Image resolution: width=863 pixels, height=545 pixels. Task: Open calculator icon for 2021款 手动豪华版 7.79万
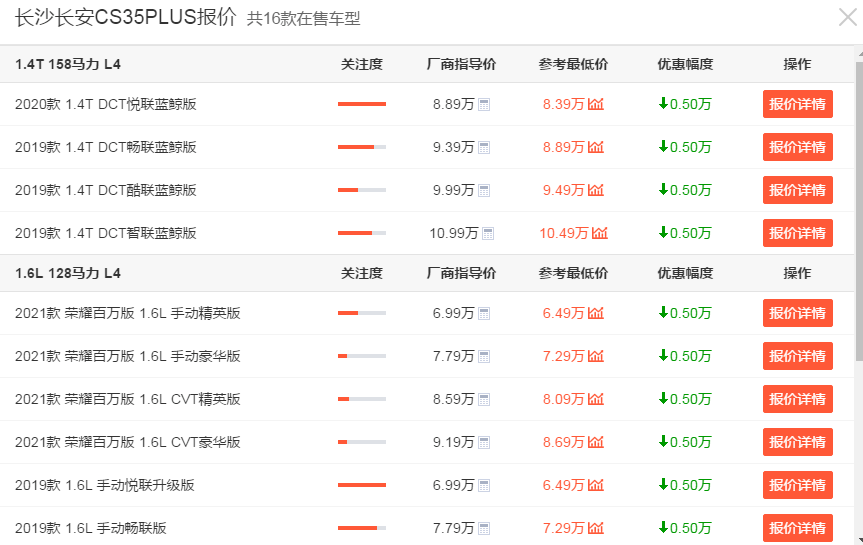(x=484, y=357)
